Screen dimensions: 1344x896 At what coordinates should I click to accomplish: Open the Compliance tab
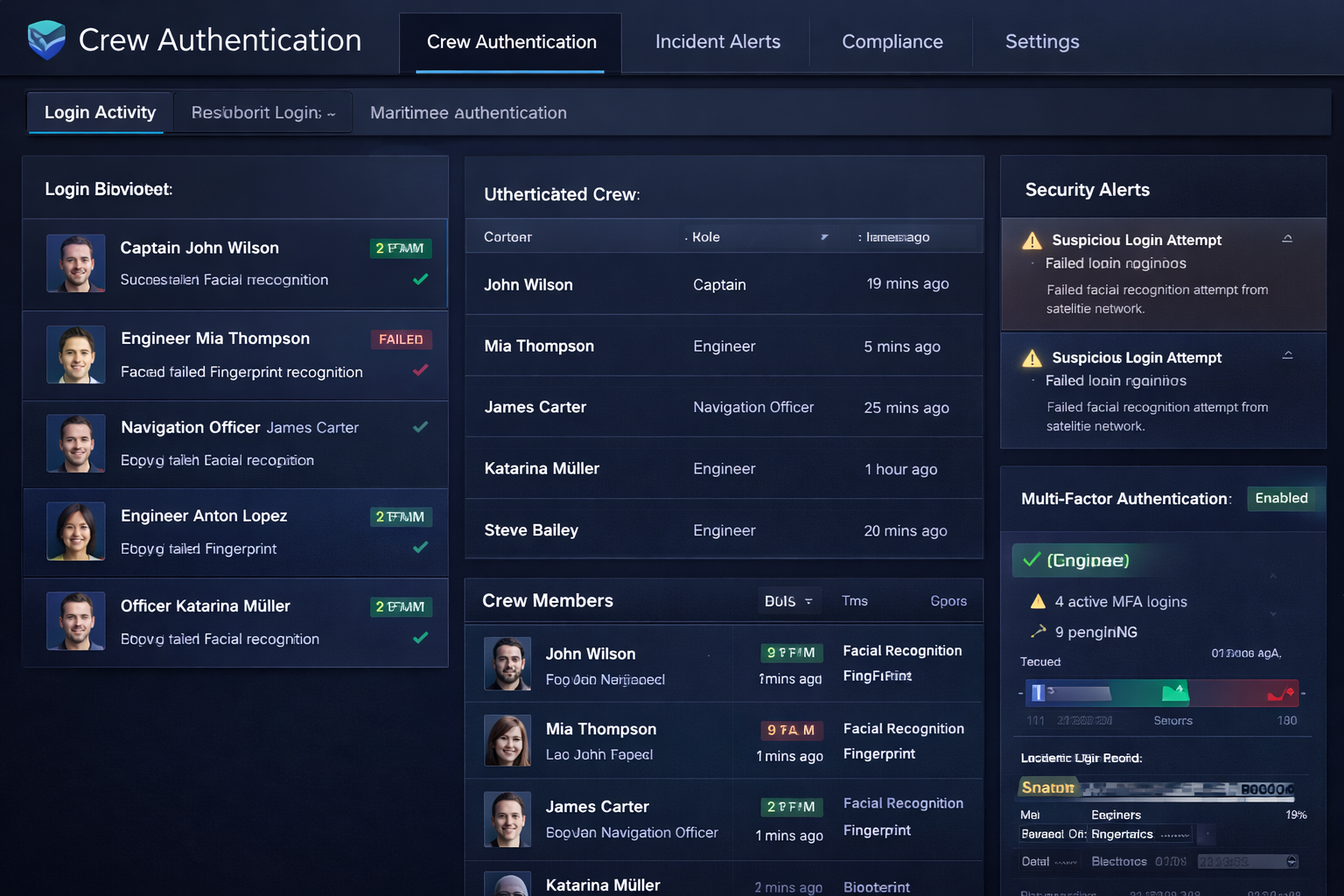(892, 42)
